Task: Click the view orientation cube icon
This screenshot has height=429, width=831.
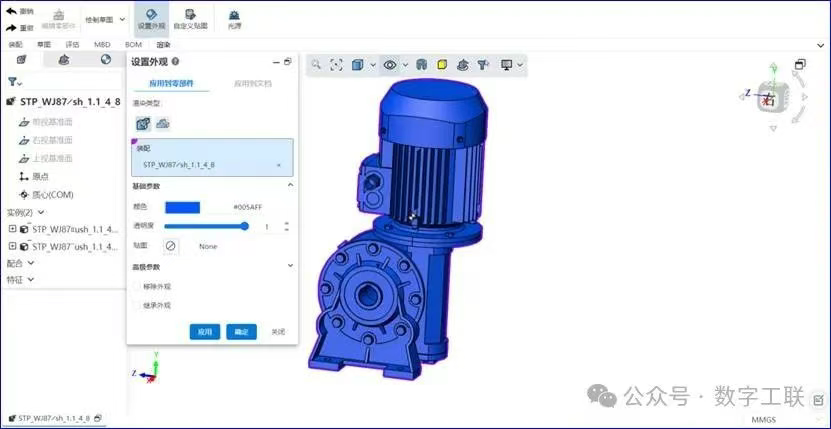Action: click(x=358, y=65)
